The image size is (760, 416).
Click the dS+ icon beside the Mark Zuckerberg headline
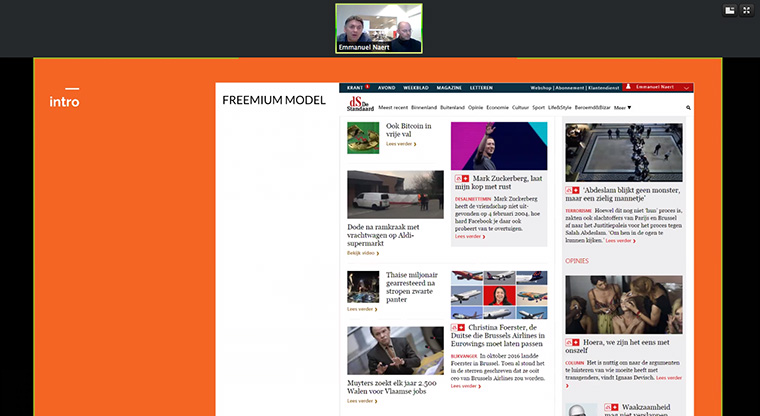(x=462, y=178)
